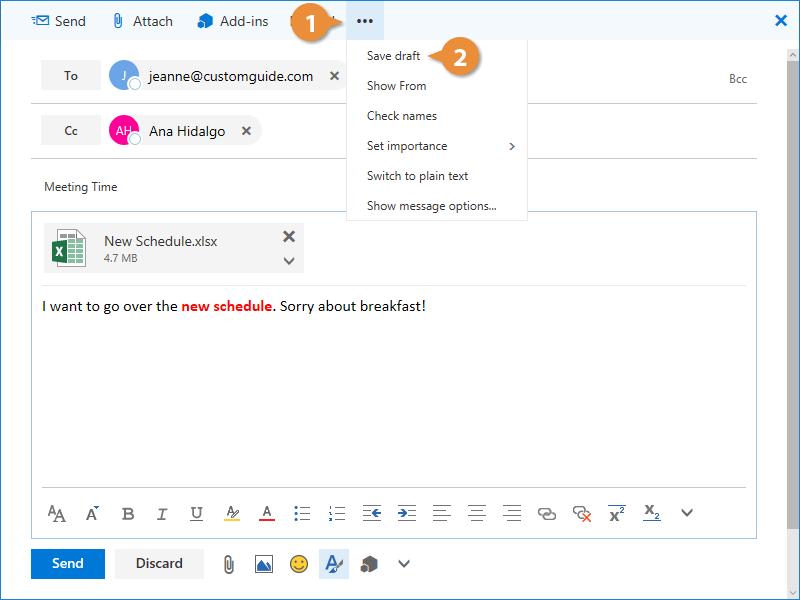Click the paperclip icon next to Discard

point(229,564)
